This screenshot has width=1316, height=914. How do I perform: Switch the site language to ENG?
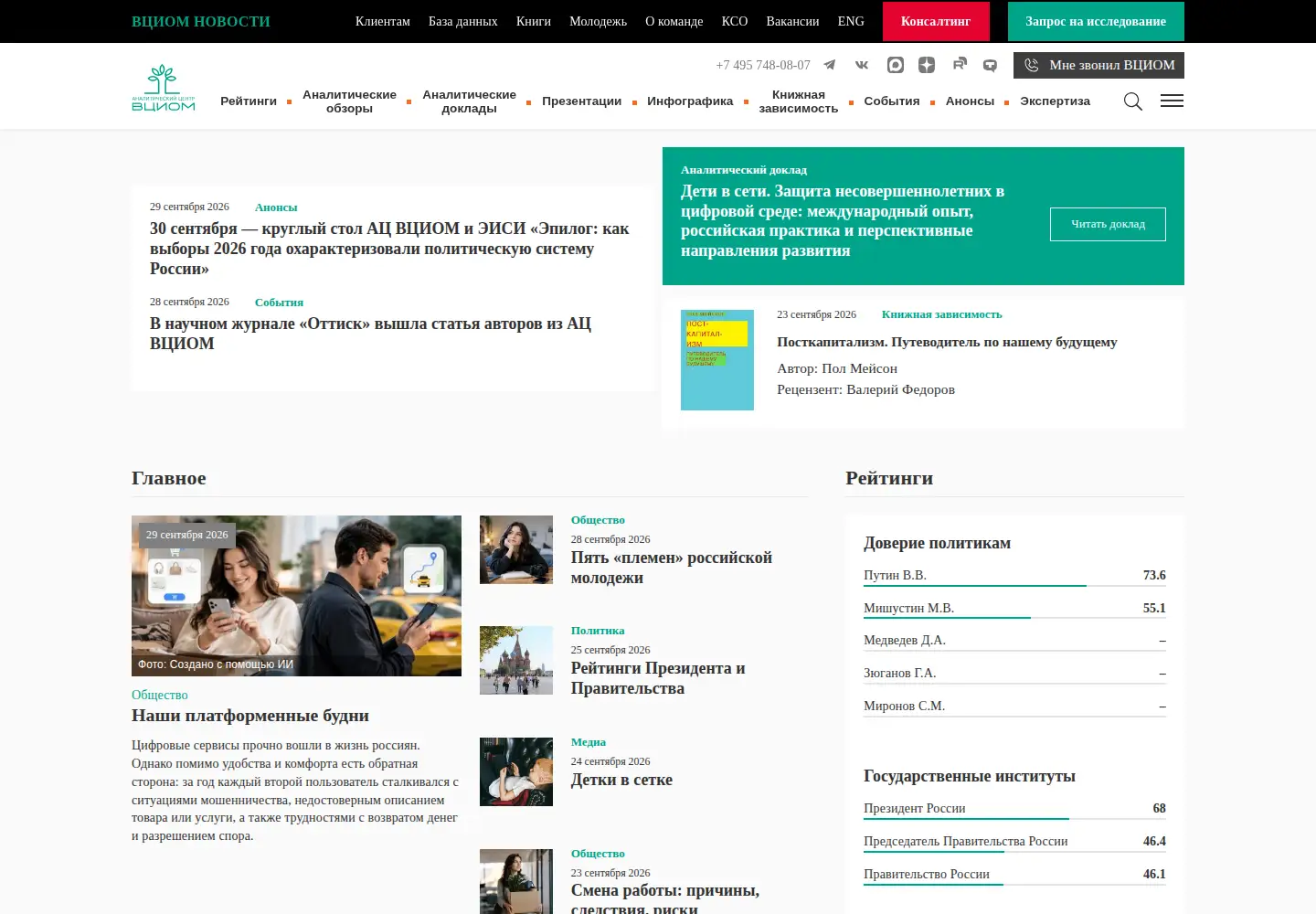[x=851, y=21]
